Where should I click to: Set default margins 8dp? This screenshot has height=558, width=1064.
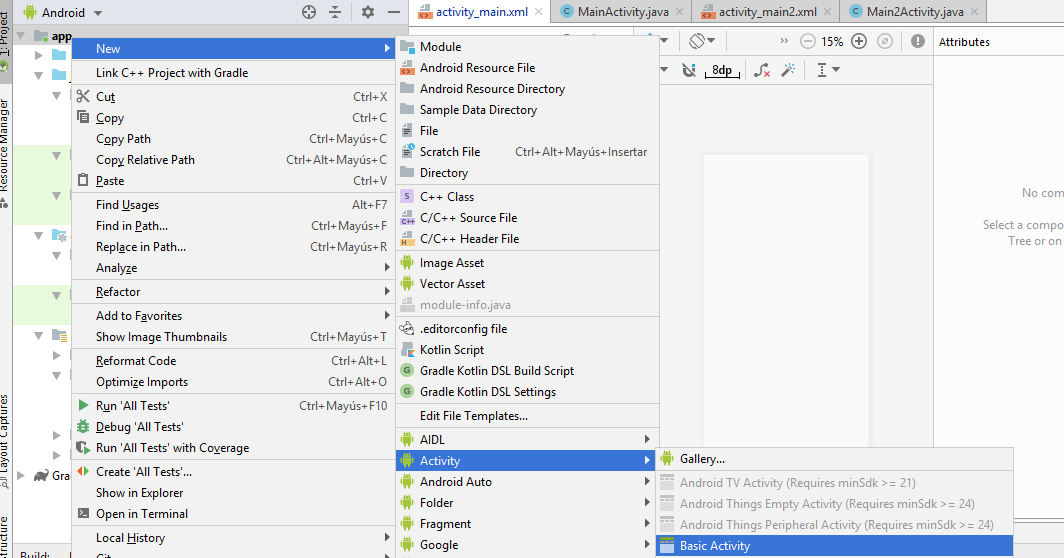[x=722, y=70]
